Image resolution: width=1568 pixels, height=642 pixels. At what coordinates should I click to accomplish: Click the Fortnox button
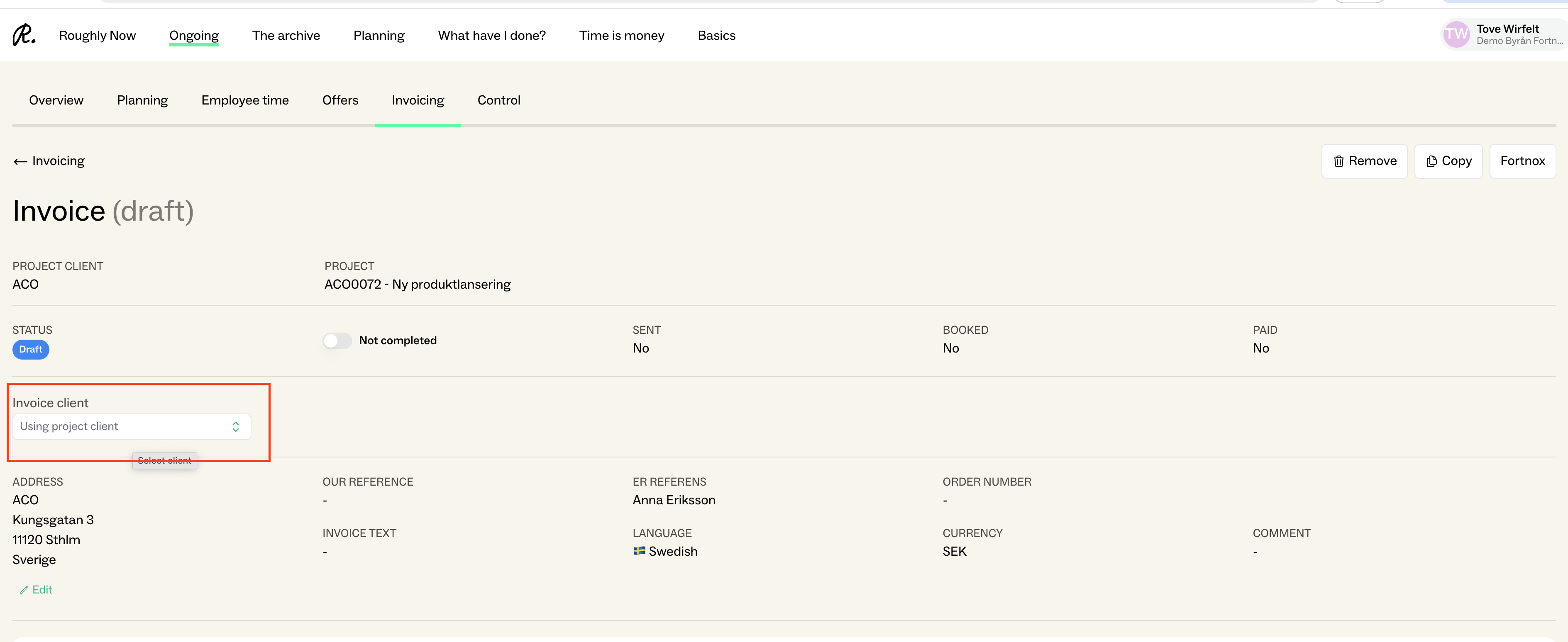point(1522,161)
